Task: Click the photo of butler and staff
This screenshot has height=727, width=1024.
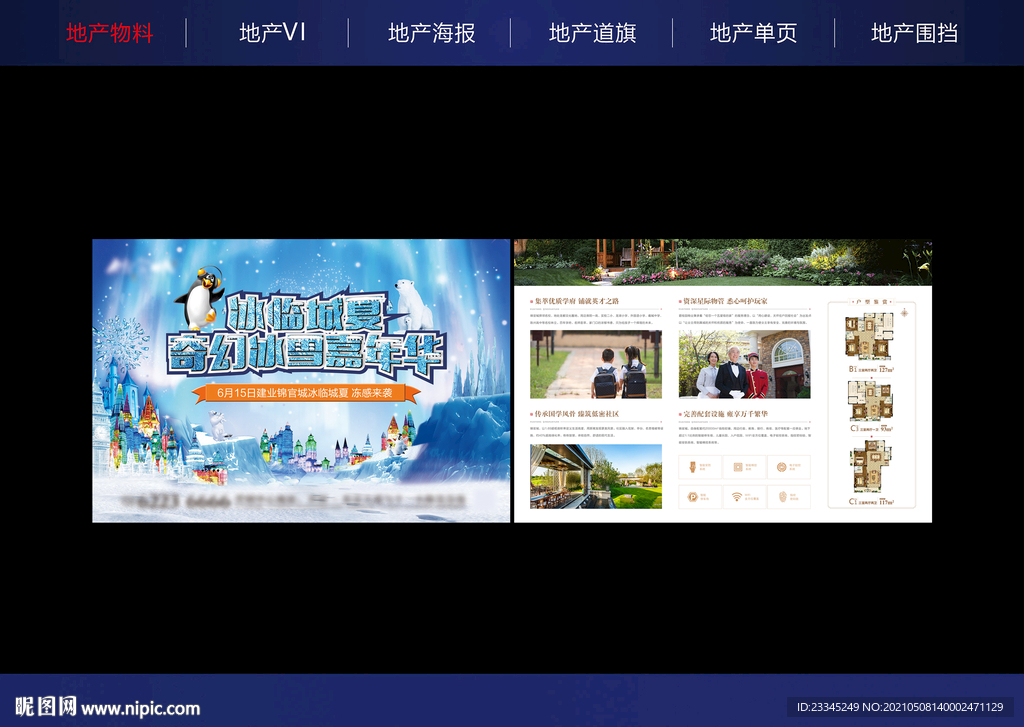Action: [744, 364]
